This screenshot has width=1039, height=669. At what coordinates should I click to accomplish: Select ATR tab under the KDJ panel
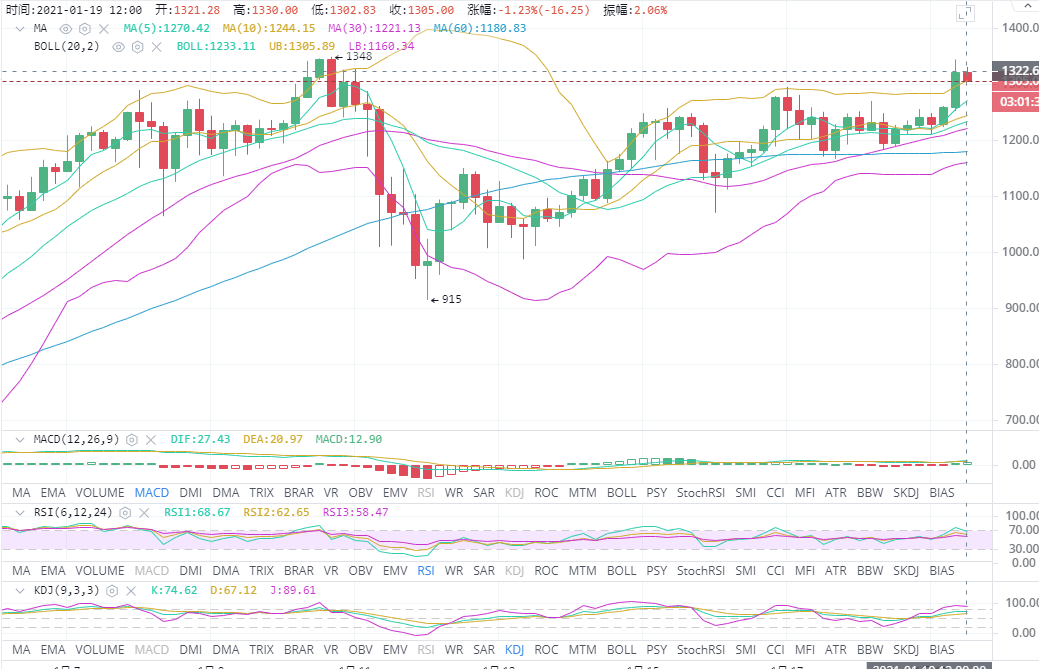point(836,650)
